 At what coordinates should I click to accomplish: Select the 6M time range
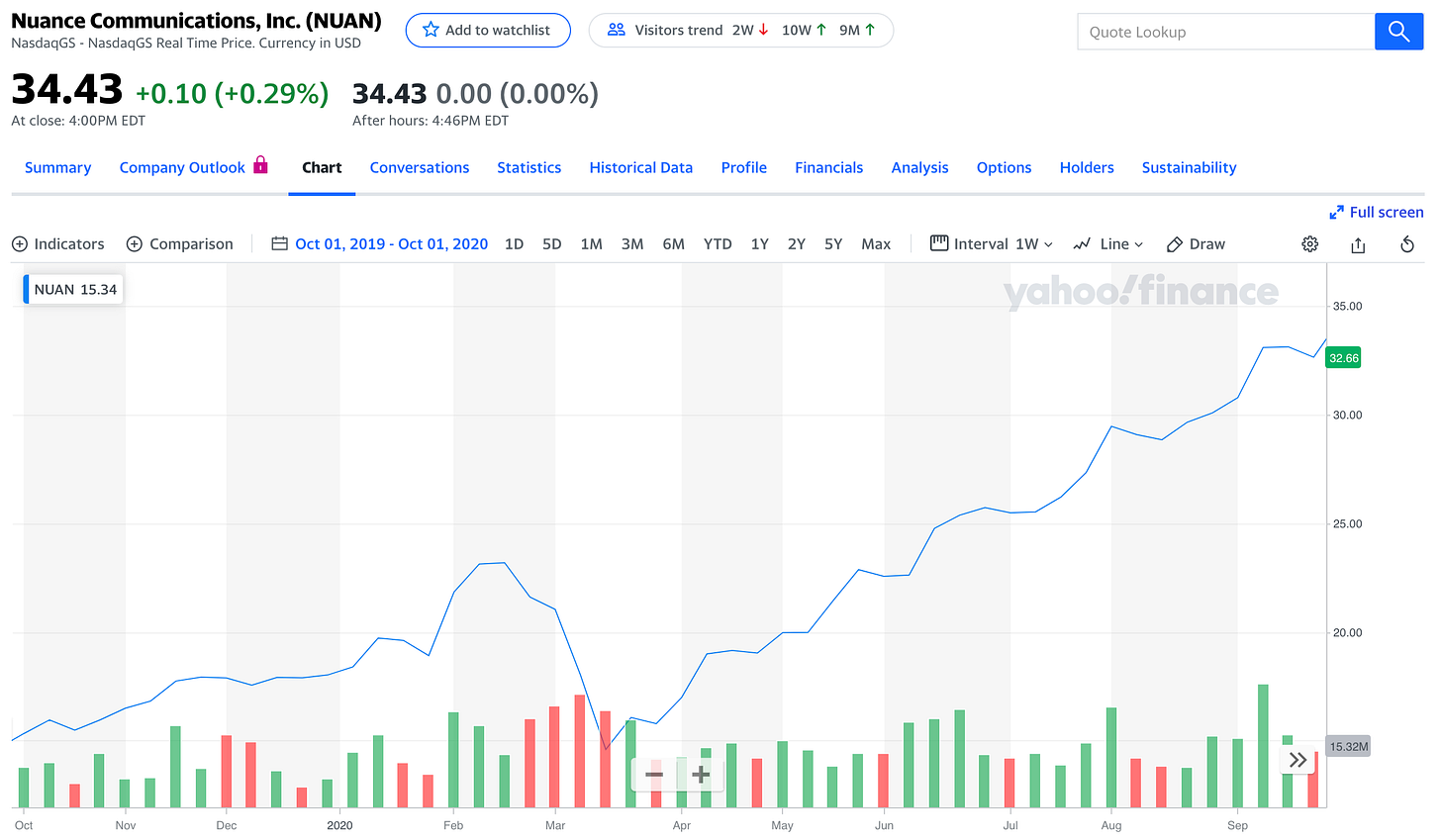click(x=673, y=244)
